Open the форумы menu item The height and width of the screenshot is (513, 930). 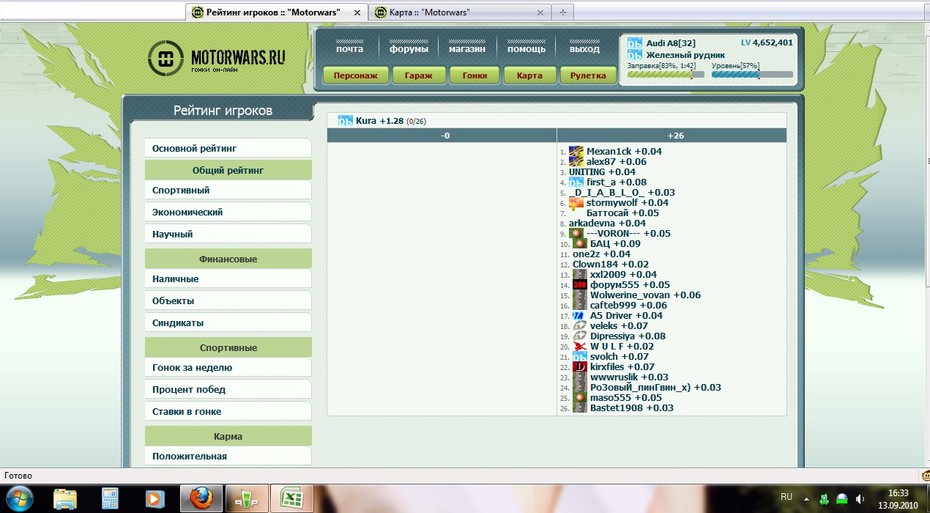tap(409, 48)
